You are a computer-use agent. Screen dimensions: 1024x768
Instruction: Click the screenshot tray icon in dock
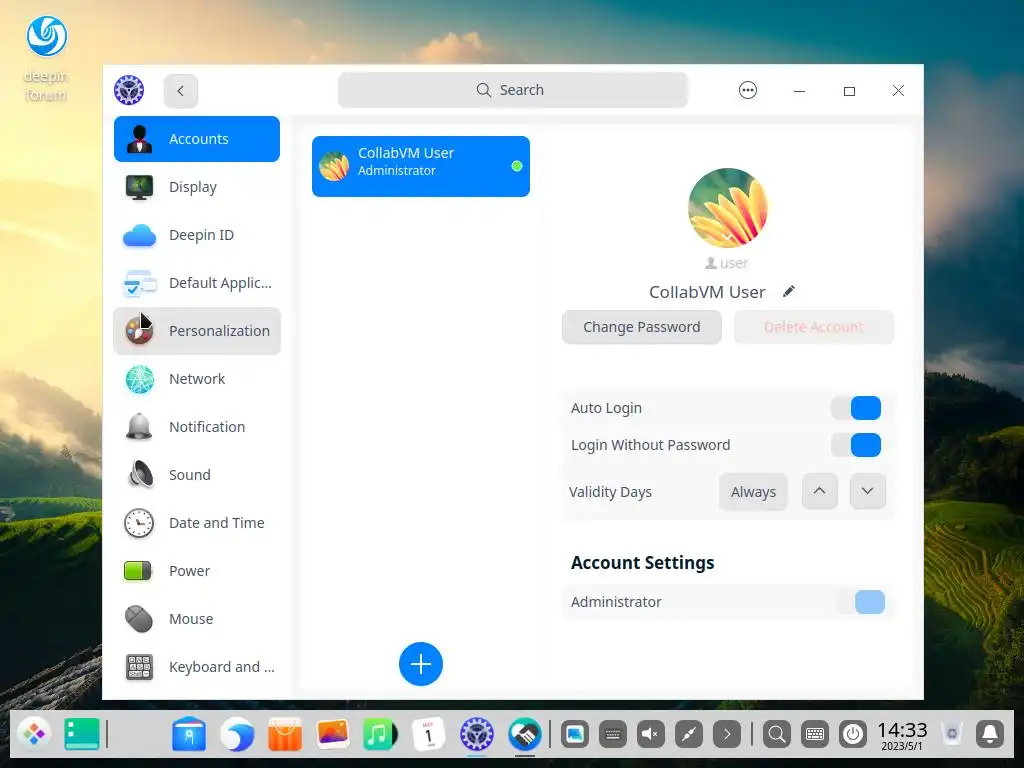tap(575, 735)
